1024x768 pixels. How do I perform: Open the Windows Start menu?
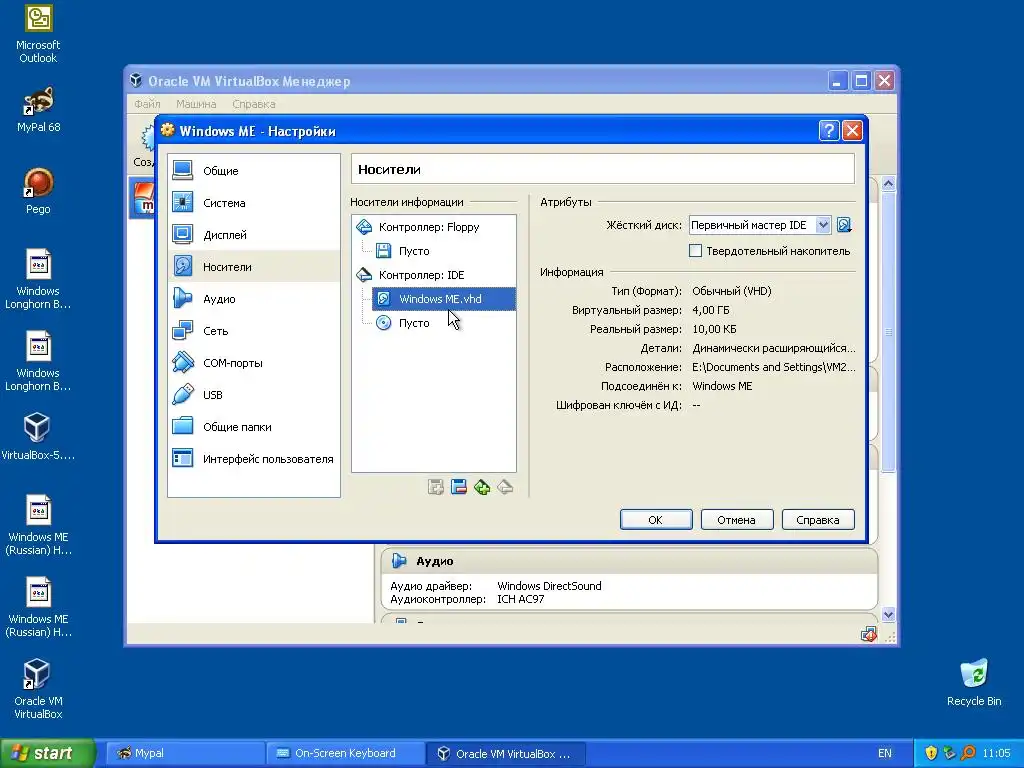coord(48,753)
